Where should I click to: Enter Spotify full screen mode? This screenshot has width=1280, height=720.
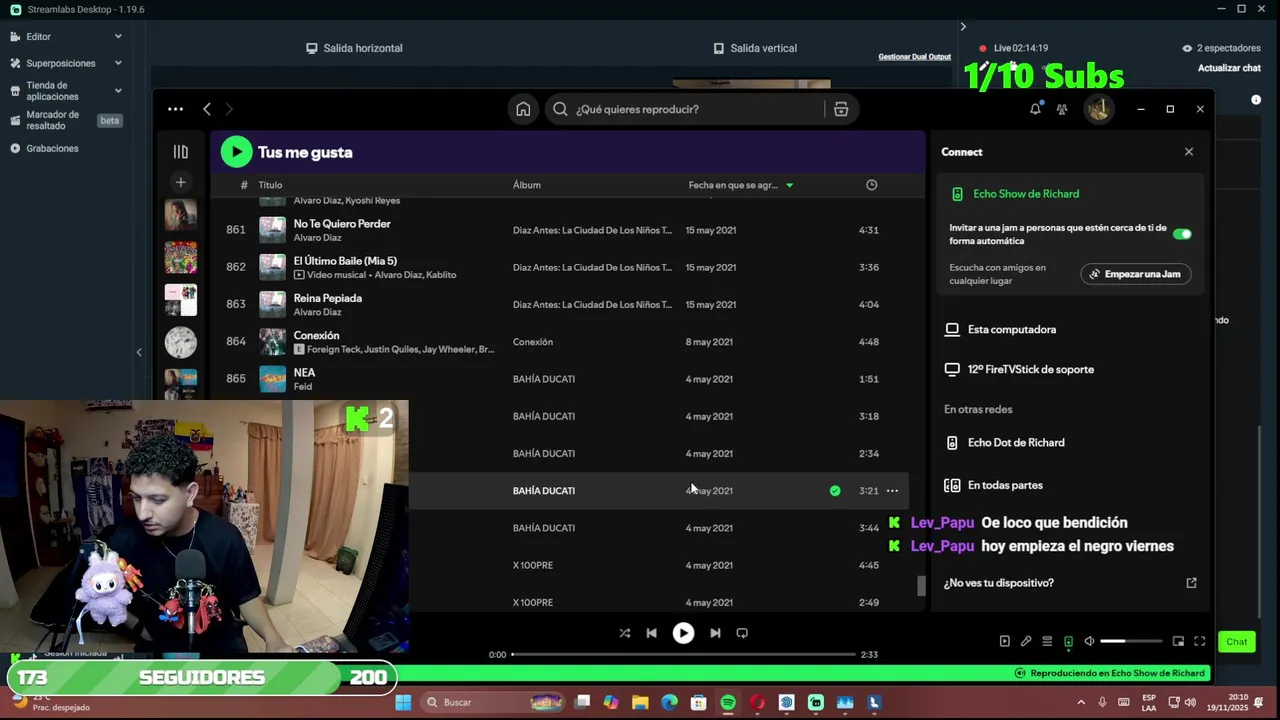click(1200, 641)
